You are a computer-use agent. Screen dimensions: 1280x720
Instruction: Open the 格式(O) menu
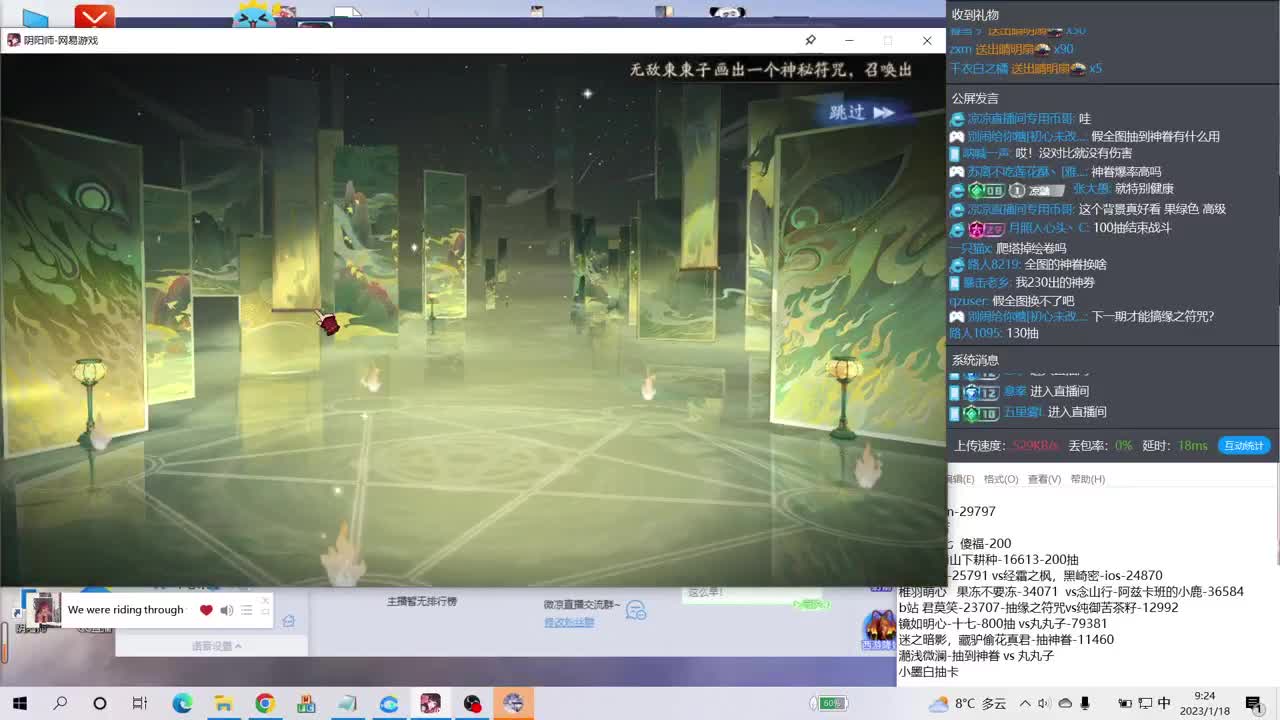click(1001, 479)
